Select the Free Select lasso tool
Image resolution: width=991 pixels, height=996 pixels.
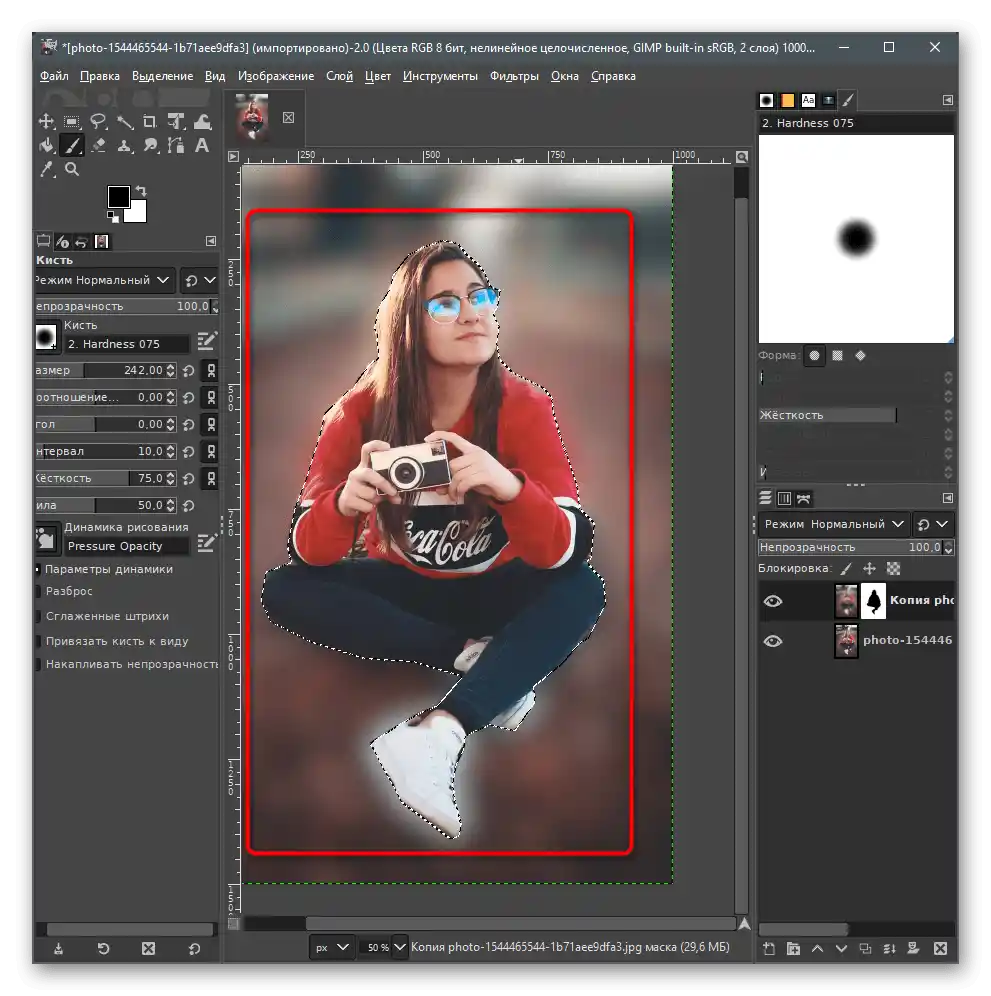pyautogui.click(x=98, y=121)
